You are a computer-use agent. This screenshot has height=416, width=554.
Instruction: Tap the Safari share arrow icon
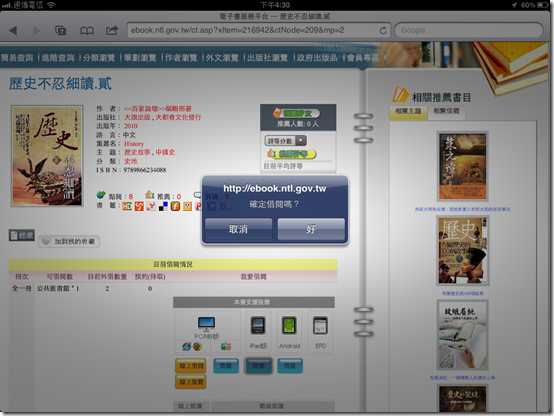(x=112, y=30)
